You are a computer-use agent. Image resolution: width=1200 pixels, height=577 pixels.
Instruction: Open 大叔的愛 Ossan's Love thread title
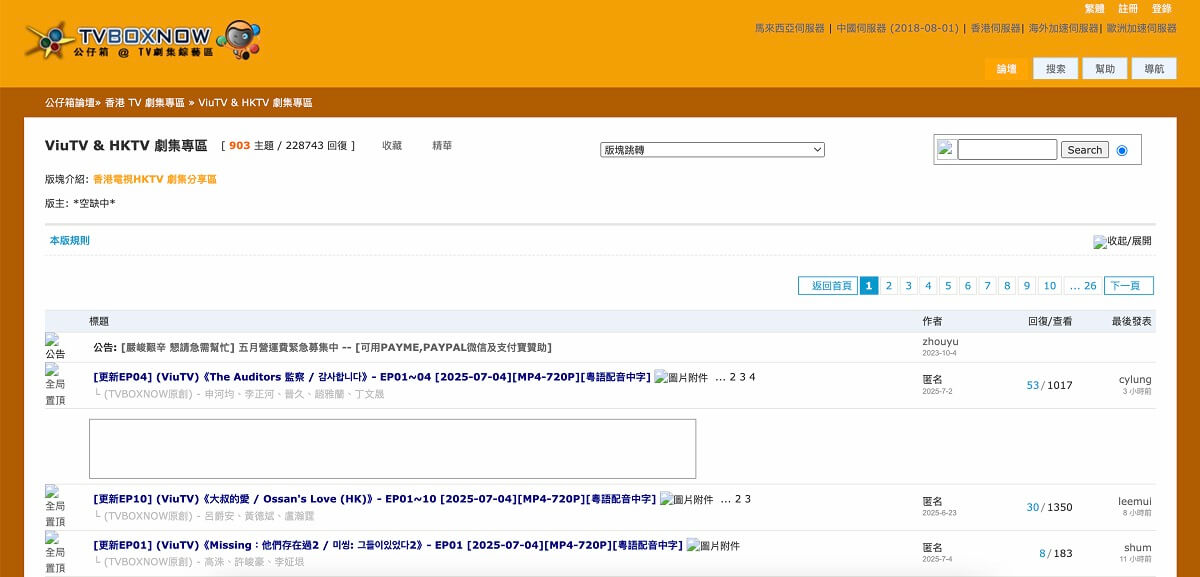[375, 499]
